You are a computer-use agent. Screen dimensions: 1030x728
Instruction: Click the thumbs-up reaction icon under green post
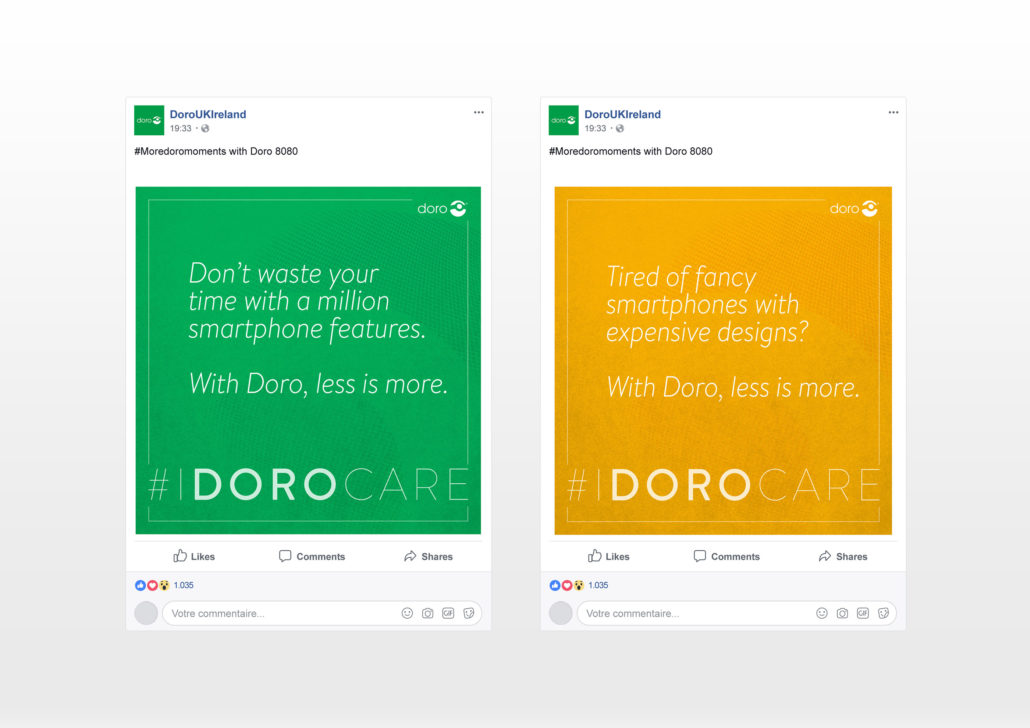tap(140, 585)
